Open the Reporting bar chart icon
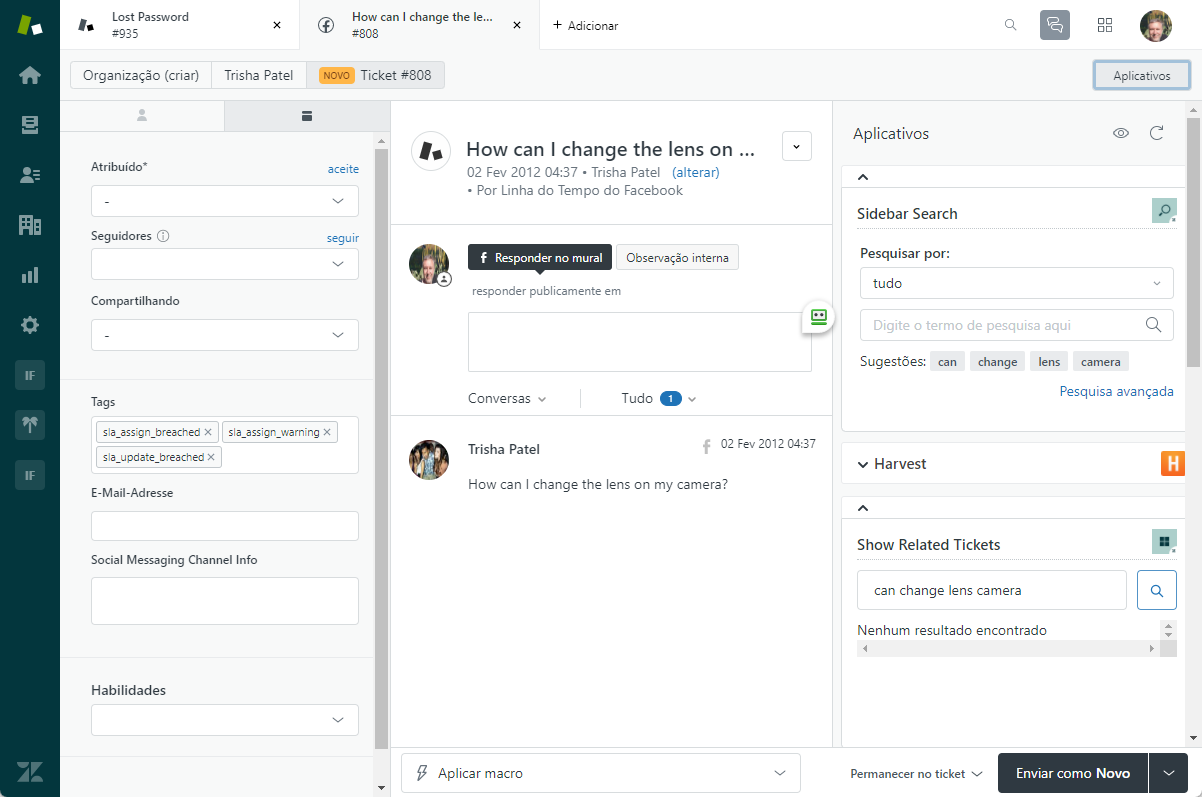The height and width of the screenshot is (797, 1202). tap(30, 275)
